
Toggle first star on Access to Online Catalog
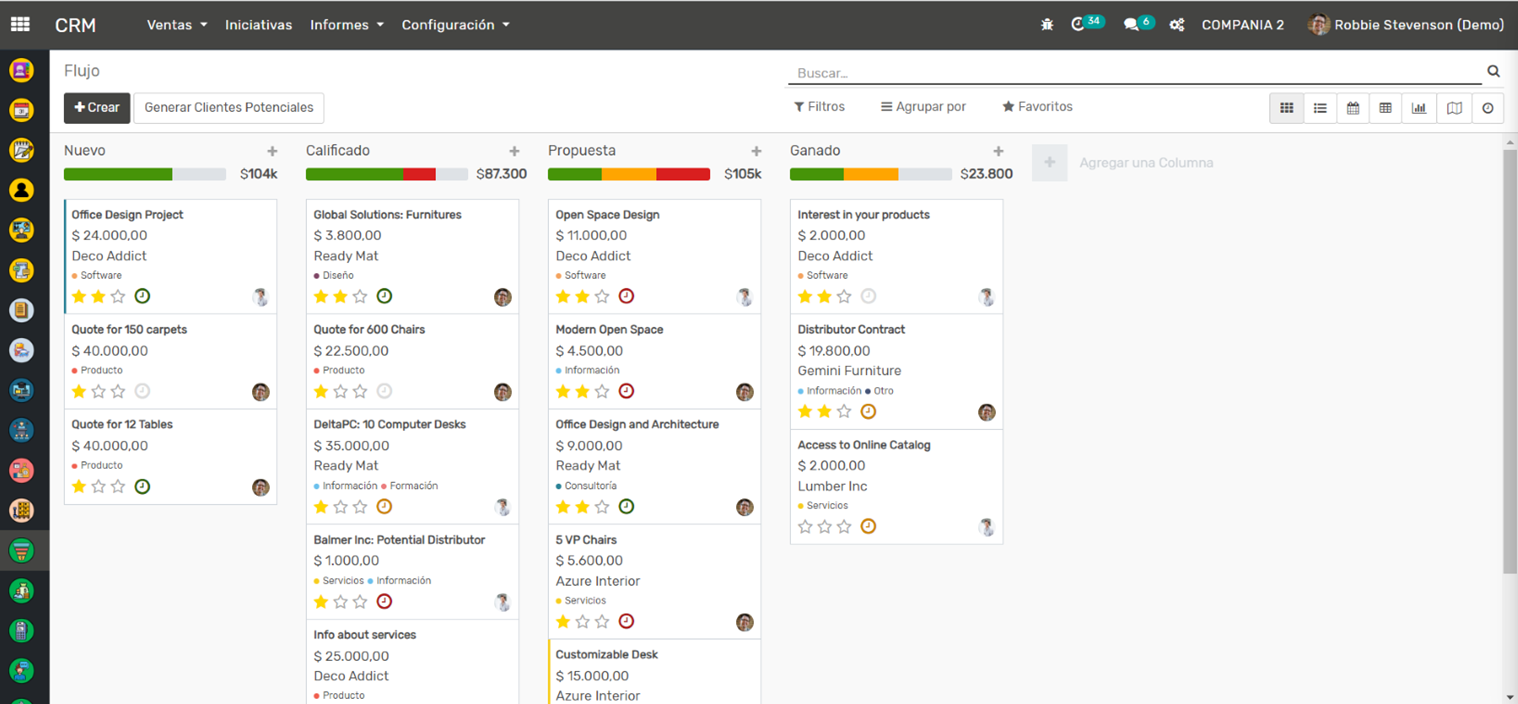[805, 527]
